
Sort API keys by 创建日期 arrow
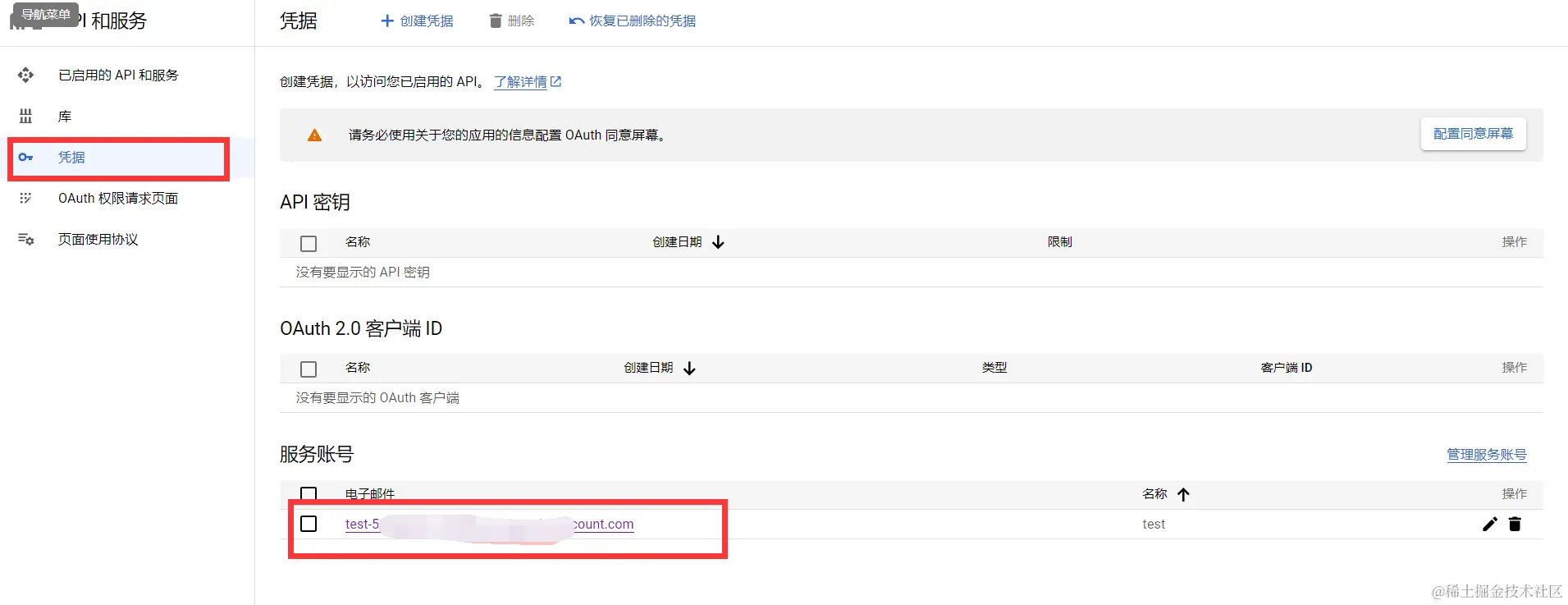tap(718, 242)
